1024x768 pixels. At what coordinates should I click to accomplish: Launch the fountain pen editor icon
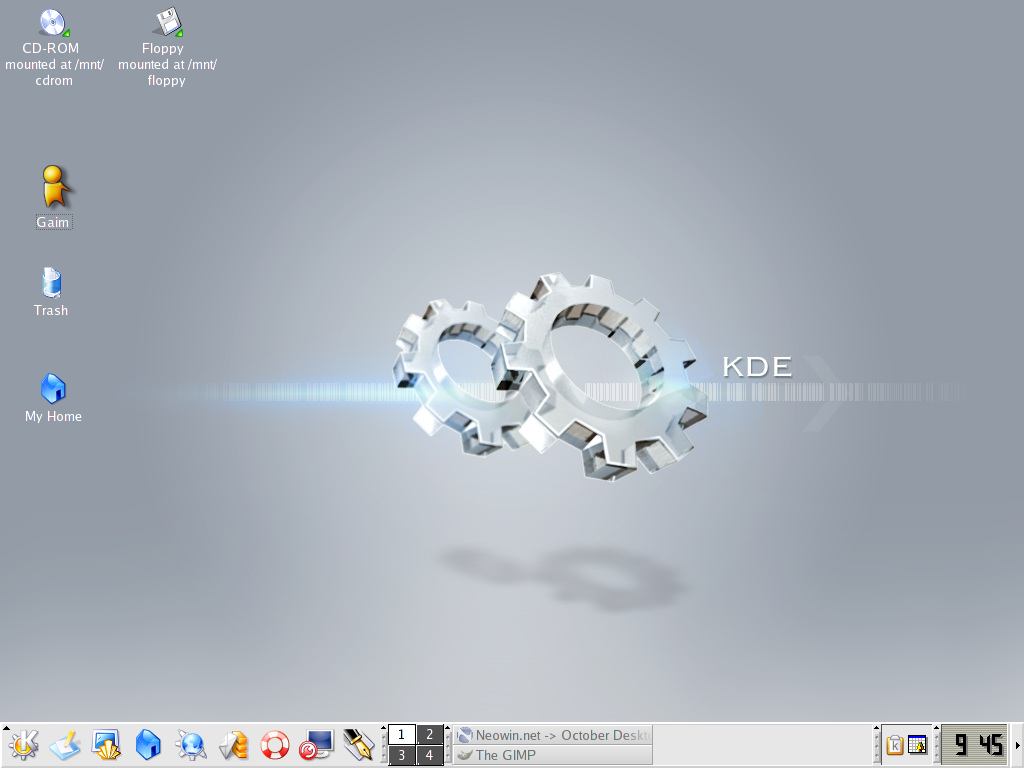[x=359, y=745]
